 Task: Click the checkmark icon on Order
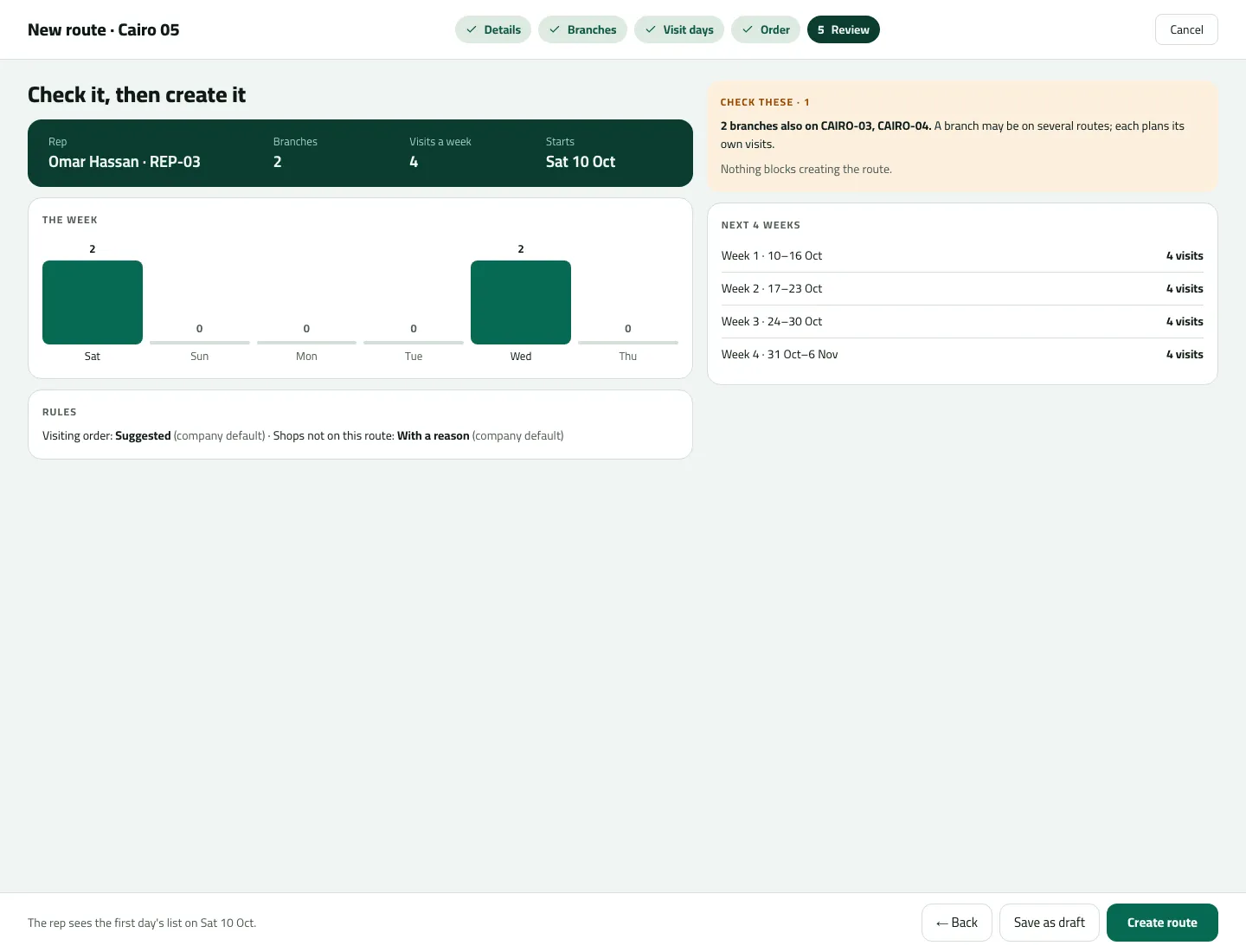point(748,29)
